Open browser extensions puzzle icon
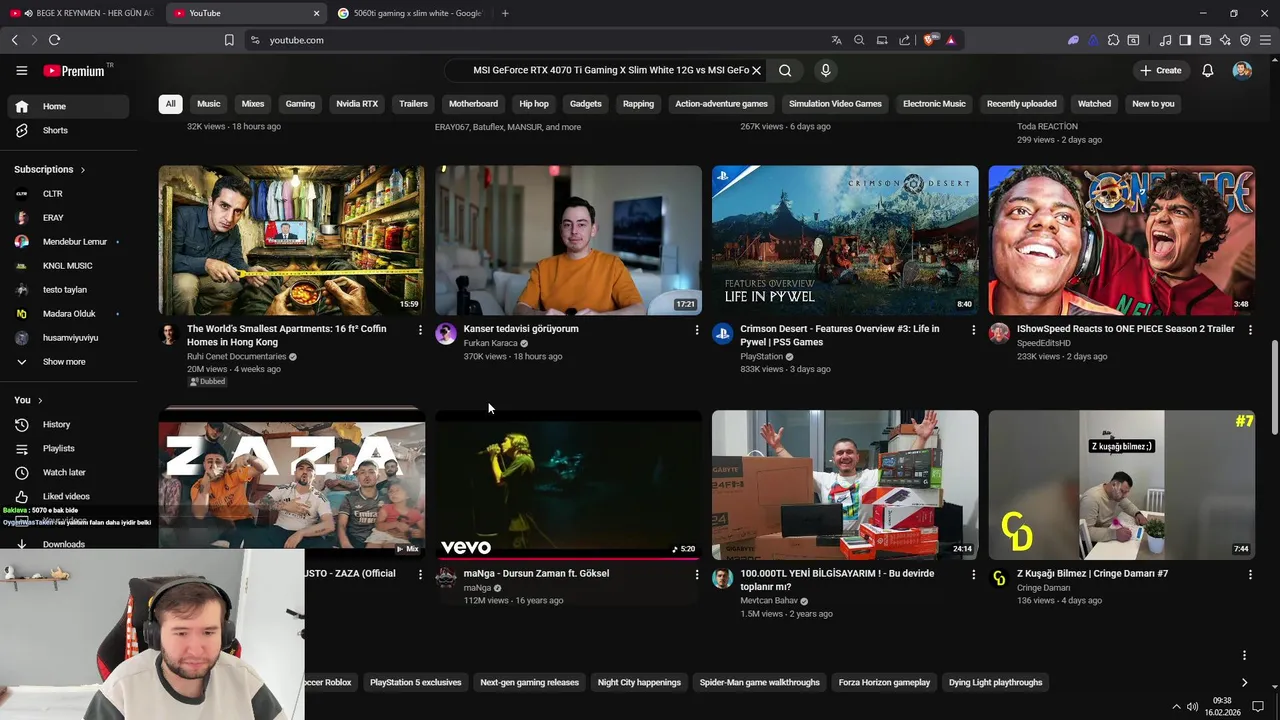 click(x=1113, y=40)
